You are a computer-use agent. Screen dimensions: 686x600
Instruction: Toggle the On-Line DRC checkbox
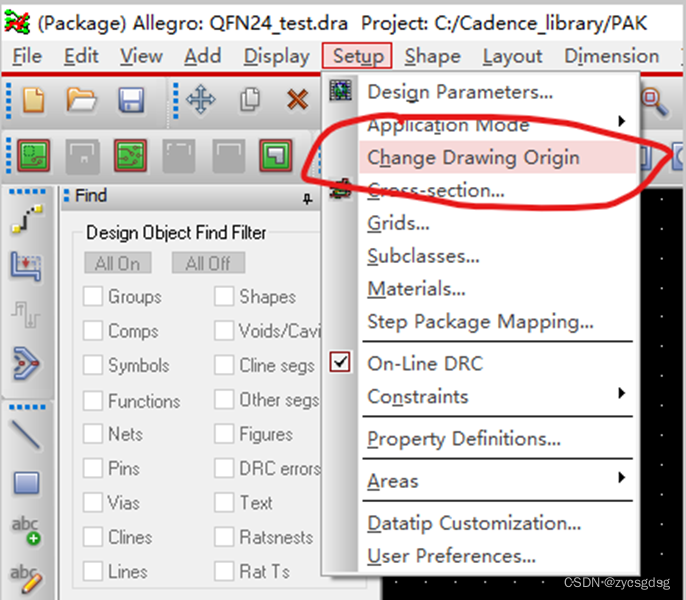coord(341,363)
